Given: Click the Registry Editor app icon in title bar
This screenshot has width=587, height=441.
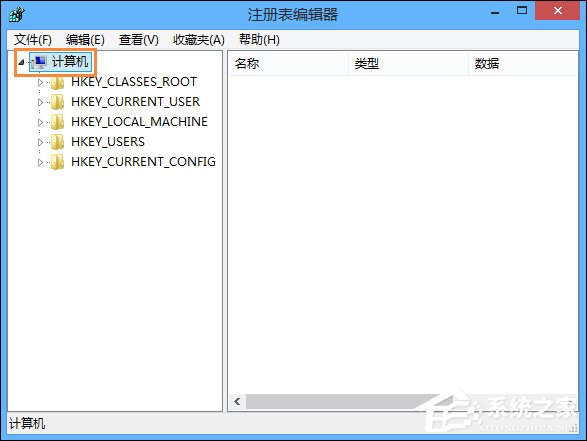Looking at the screenshot, I should click(x=16, y=15).
